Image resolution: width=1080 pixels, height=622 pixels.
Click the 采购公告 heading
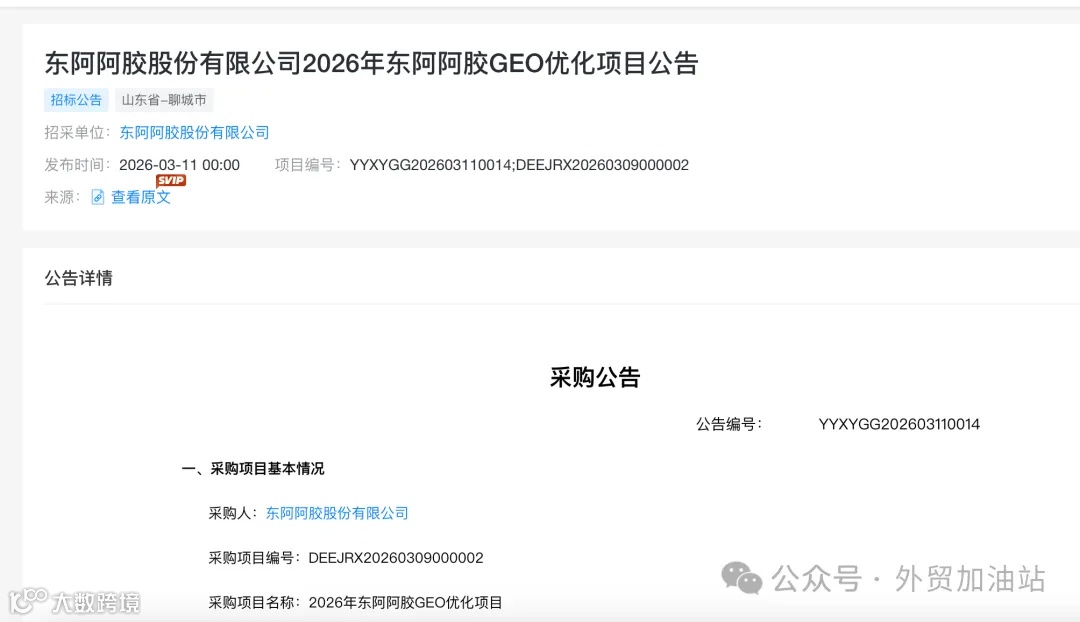[x=595, y=377]
